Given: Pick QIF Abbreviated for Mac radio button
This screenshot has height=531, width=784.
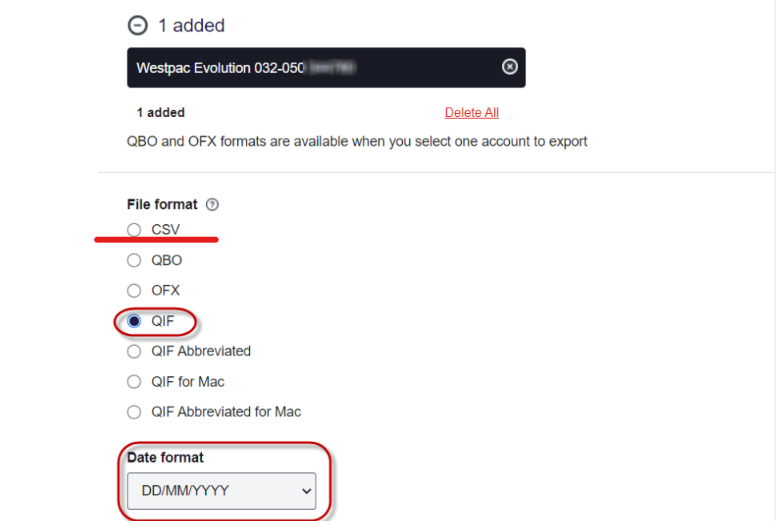Looking at the screenshot, I should pyautogui.click(x=134, y=411).
